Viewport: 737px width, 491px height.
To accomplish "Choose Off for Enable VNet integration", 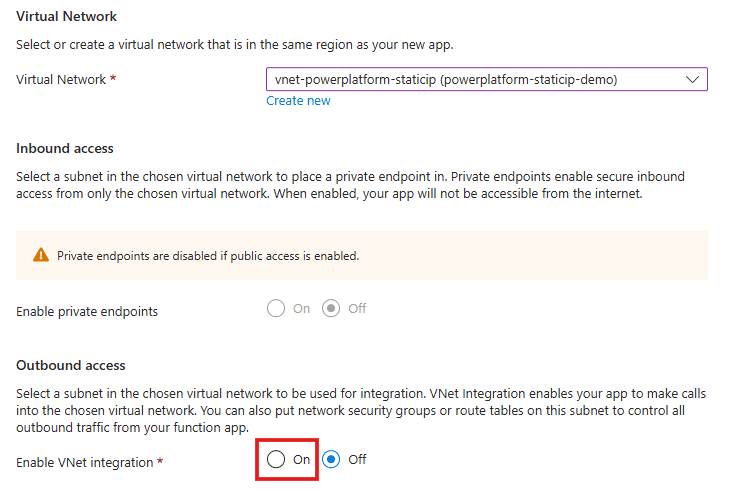I will [x=332, y=459].
